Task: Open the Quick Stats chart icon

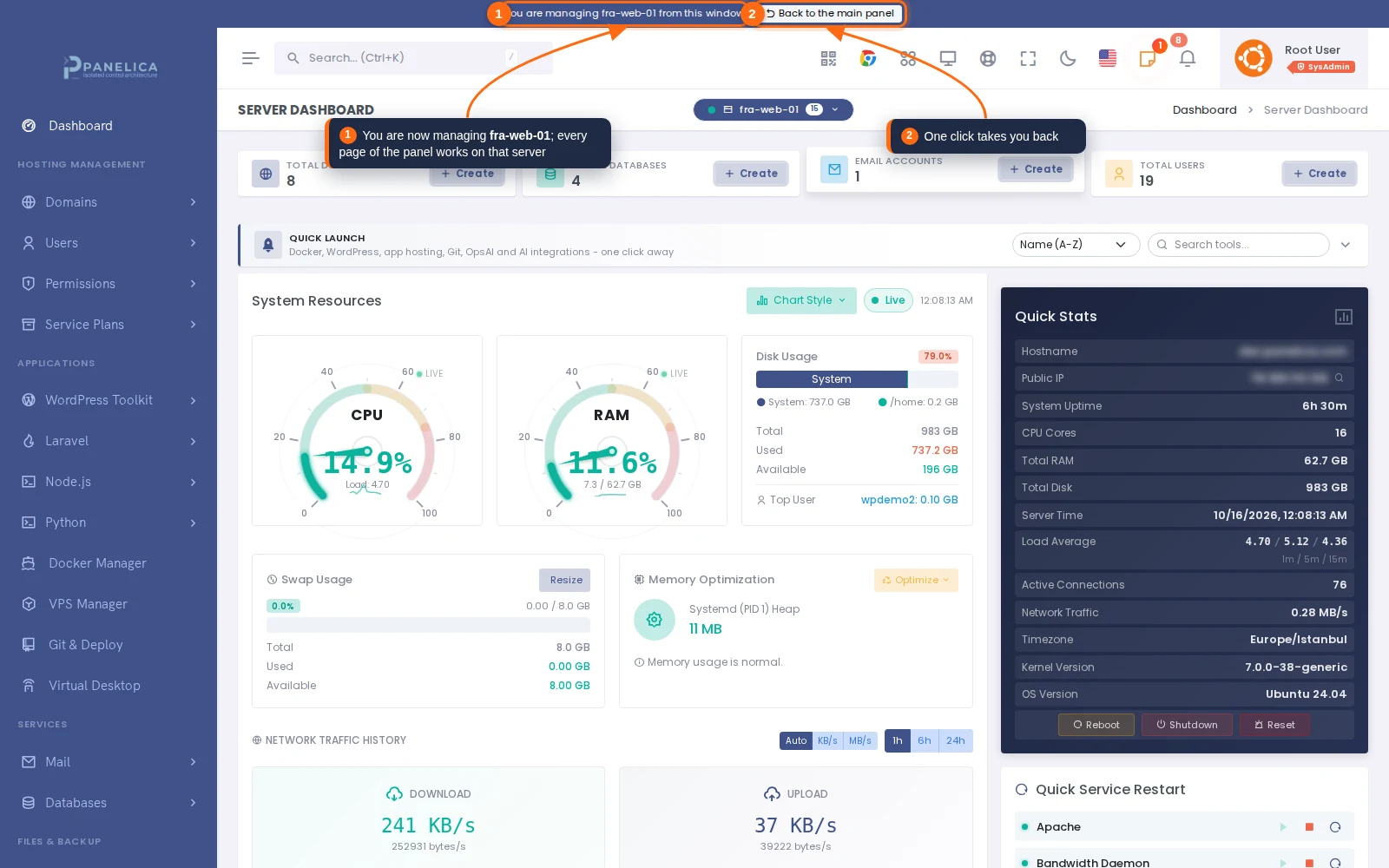Action: (1344, 317)
